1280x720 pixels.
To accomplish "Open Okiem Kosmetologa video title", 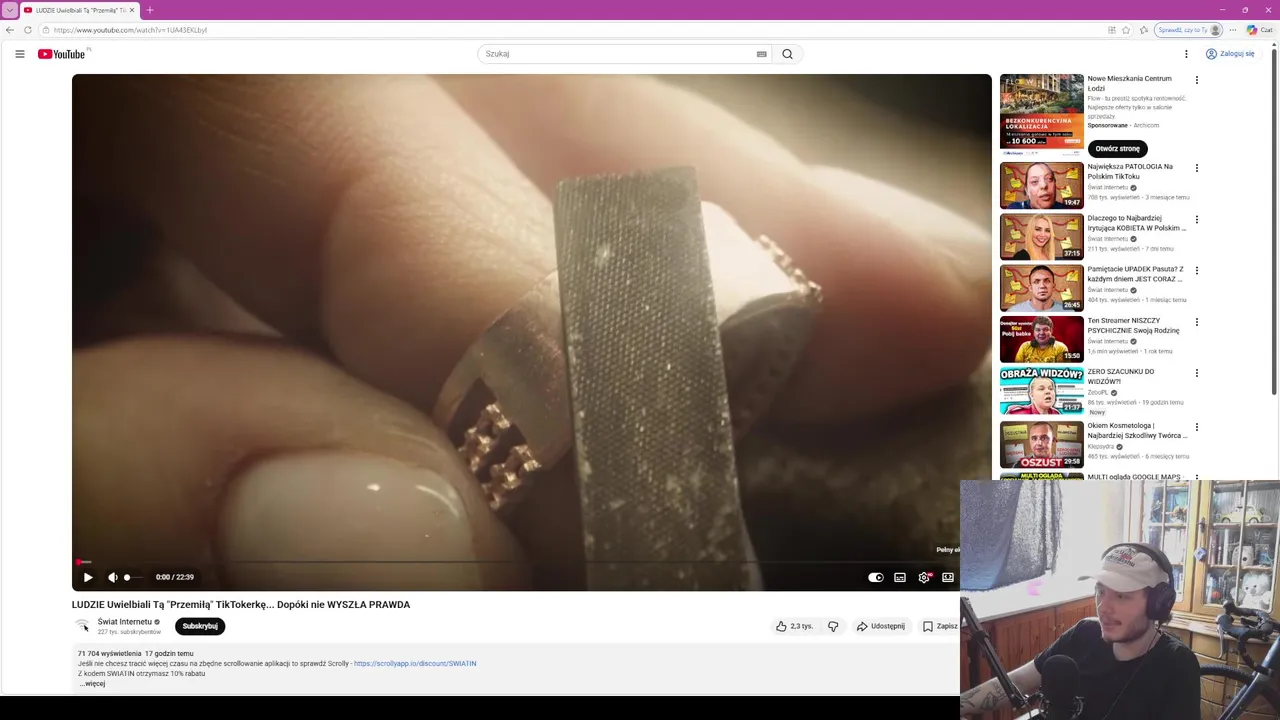I will pyautogui.click(x=1137, y=431).
